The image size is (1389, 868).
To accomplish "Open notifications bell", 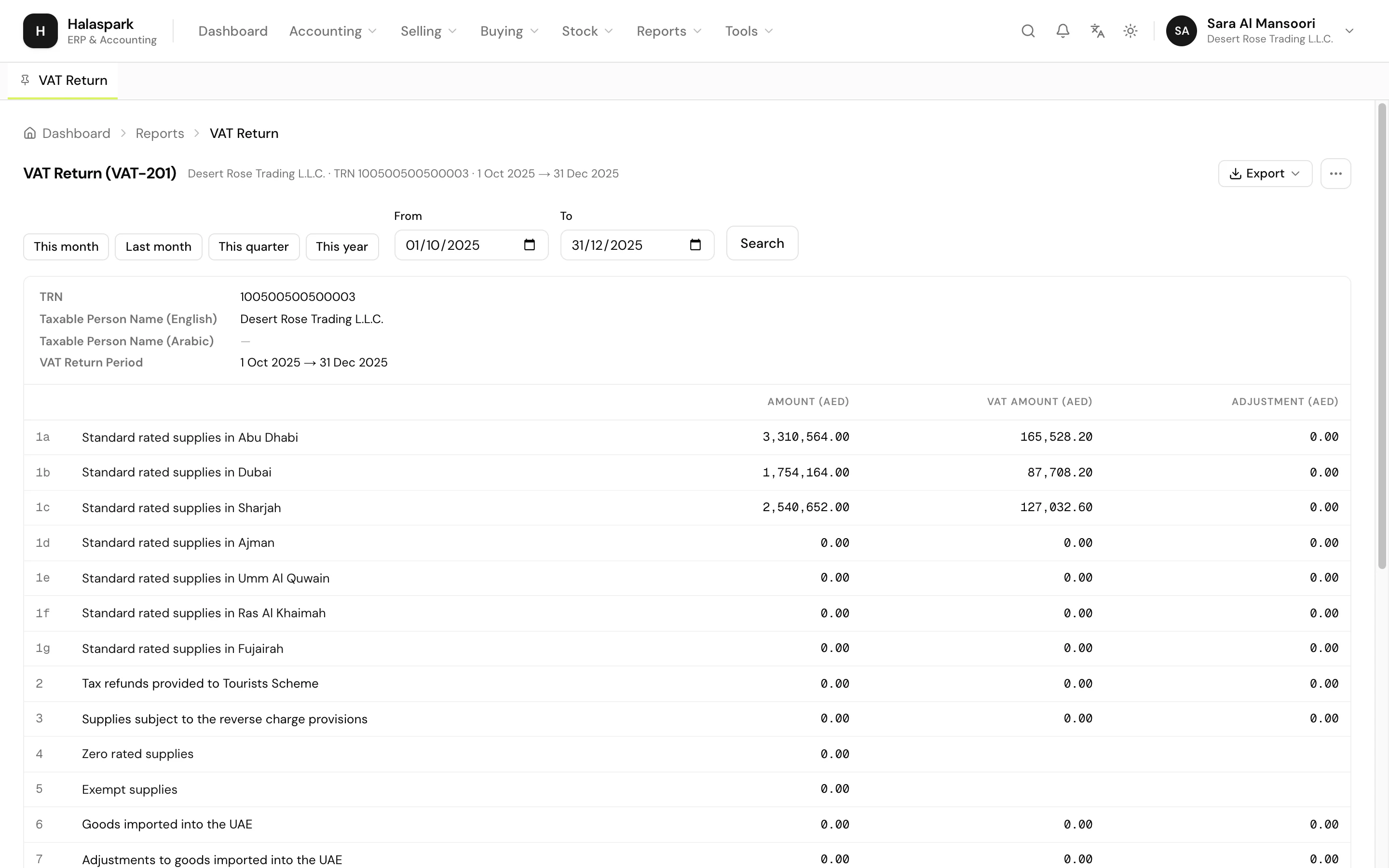I will pos(1062,31).
